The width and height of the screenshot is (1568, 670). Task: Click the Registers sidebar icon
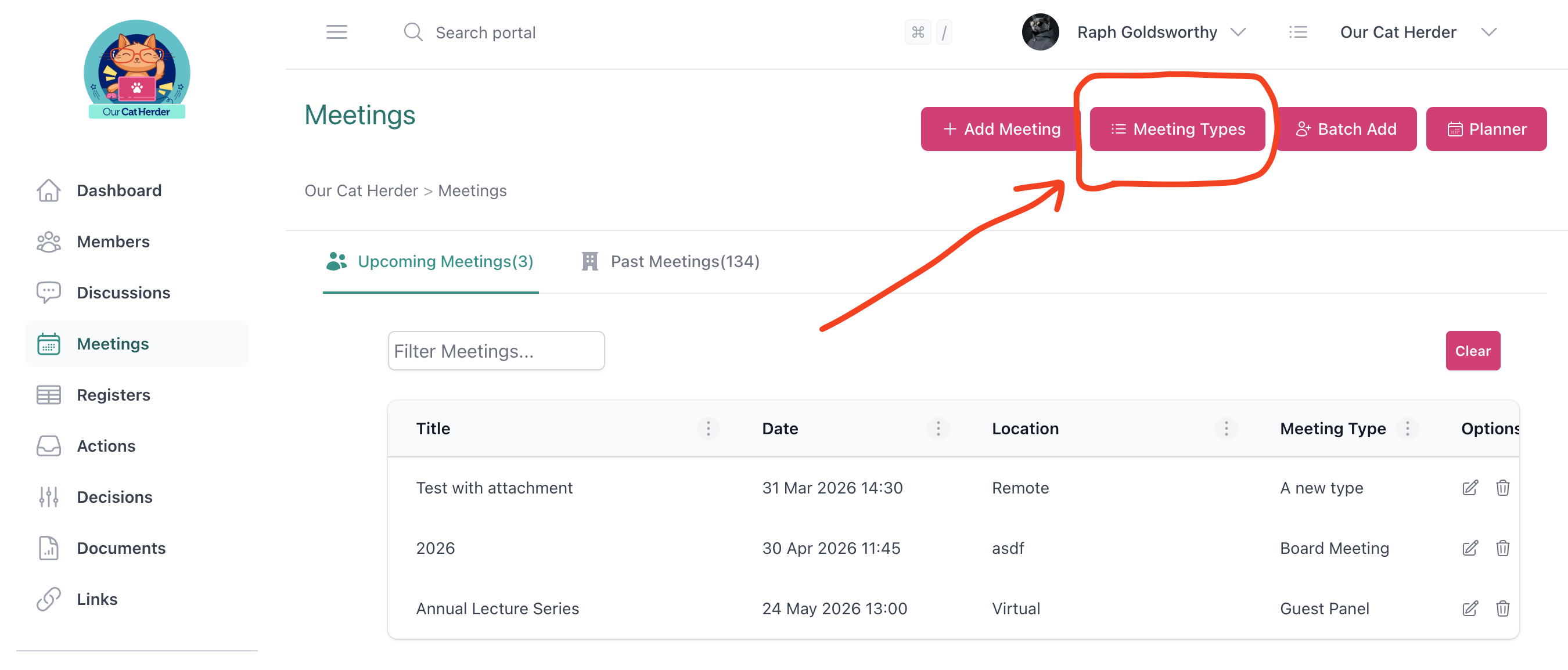coord(49,394)
